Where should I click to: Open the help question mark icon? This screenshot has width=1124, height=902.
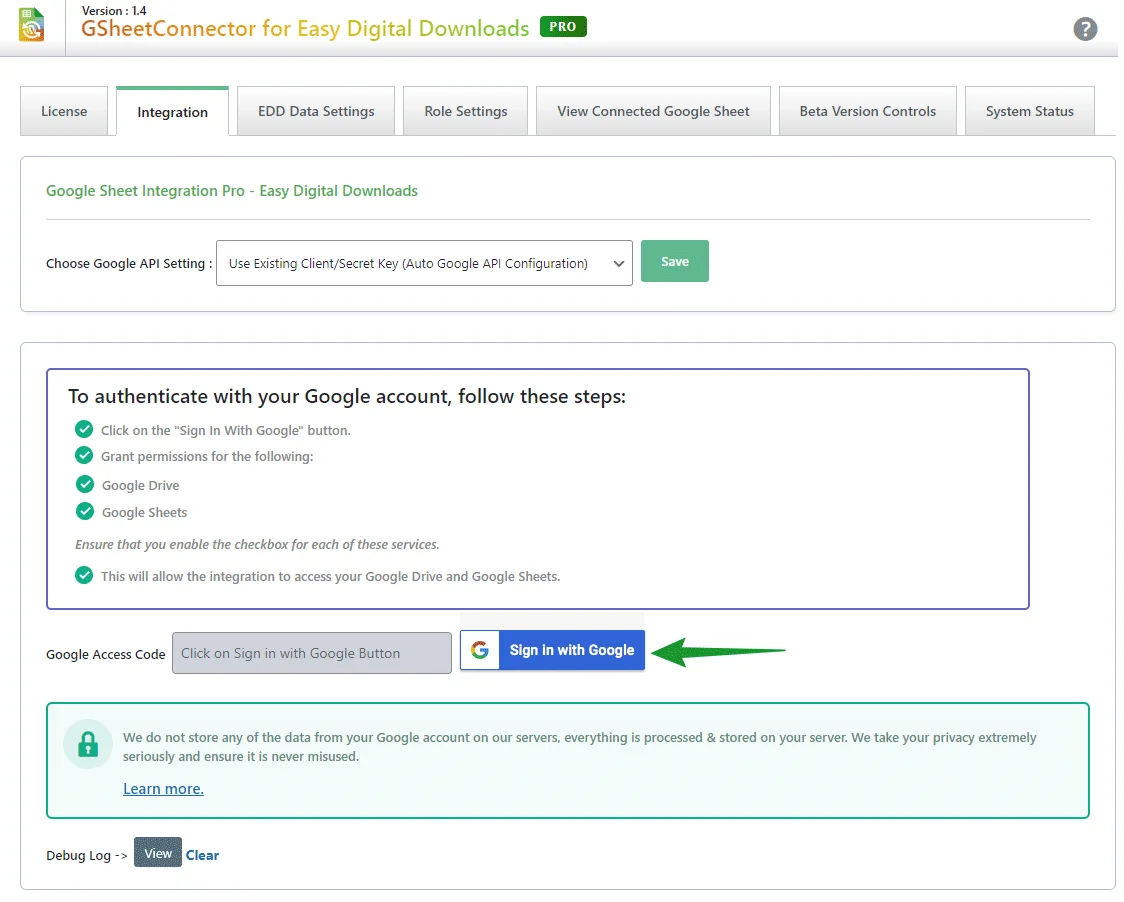pyautogui.click(x=1085, y=29)
